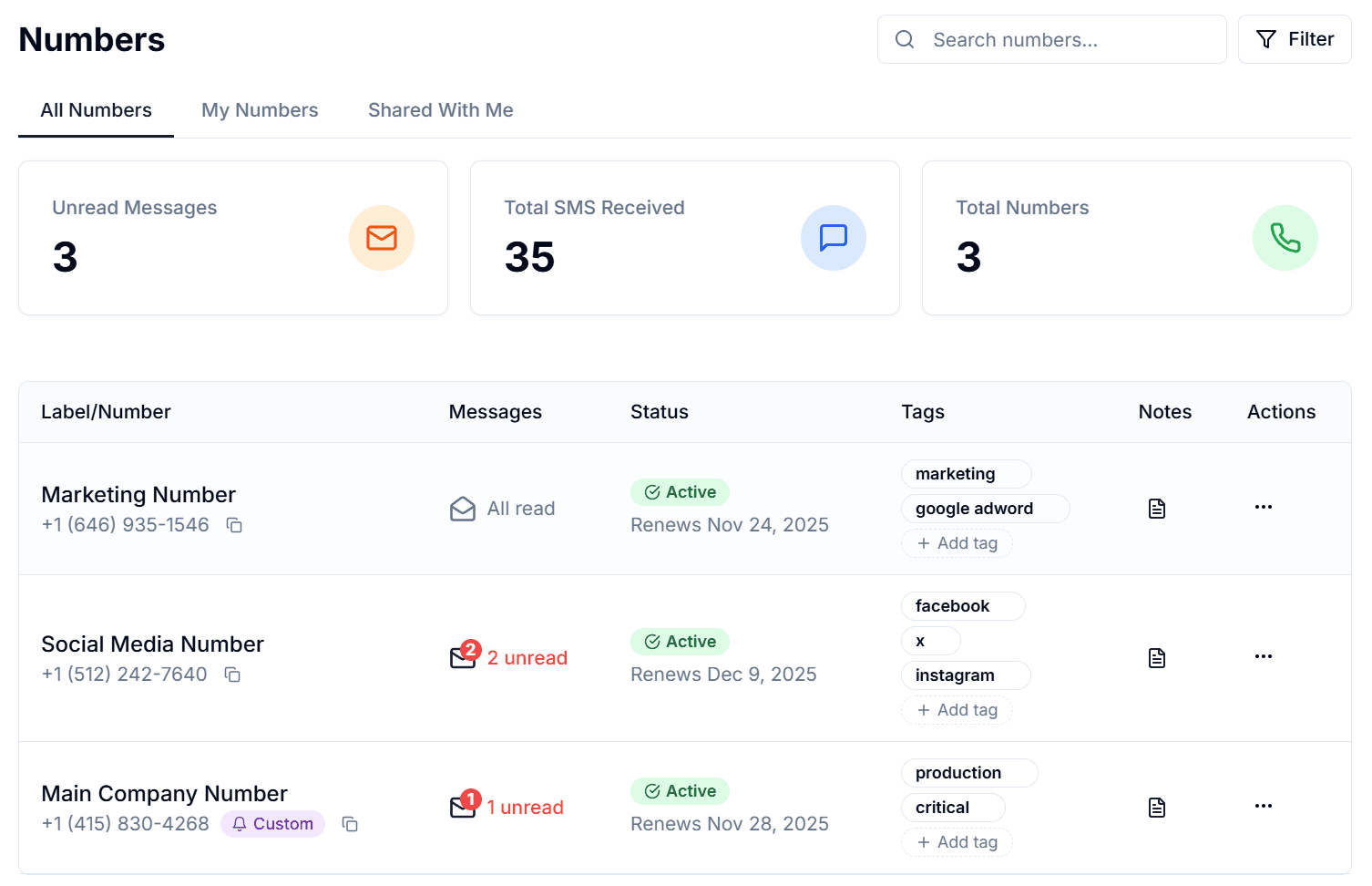Open the actions menu for Social Media Number
Image resolution: width=1372 pixels, height=886 pixels.
(x=1263, y=657)
